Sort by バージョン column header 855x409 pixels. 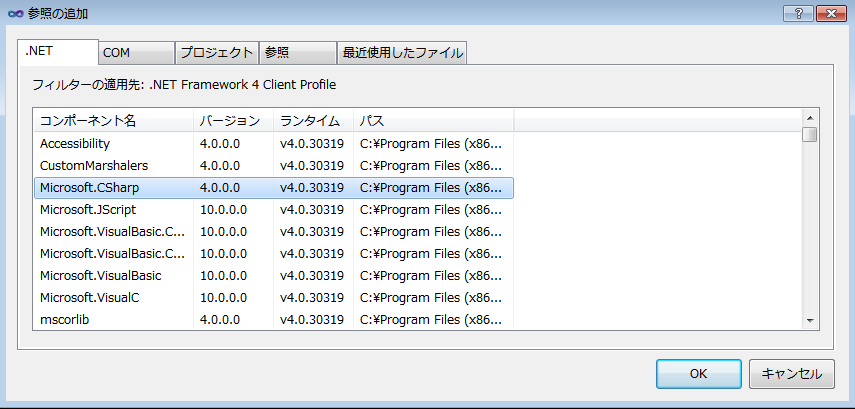coord(233,121)
